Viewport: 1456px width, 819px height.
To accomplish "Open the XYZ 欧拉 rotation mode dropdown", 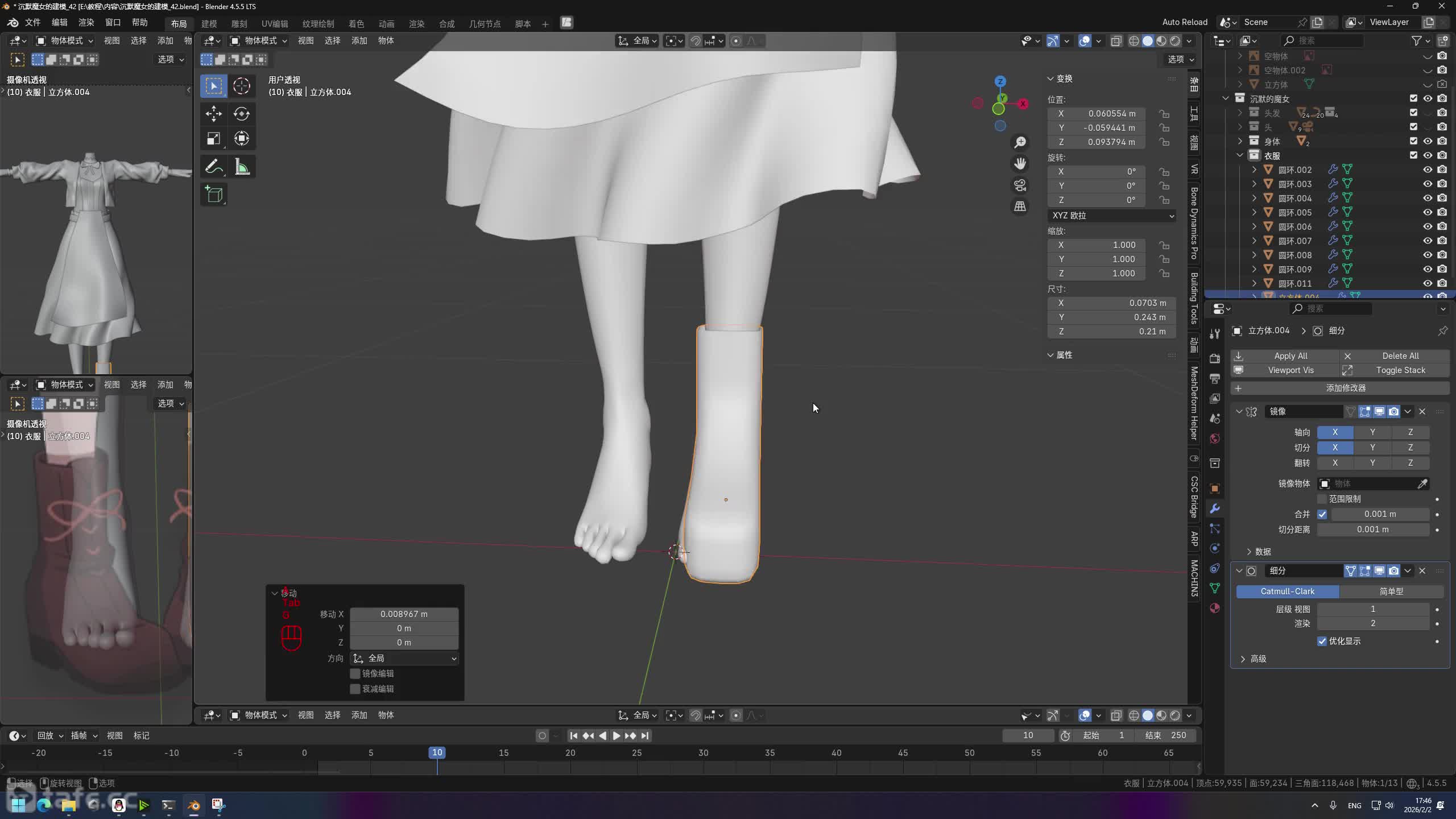I will (1111, 216).
